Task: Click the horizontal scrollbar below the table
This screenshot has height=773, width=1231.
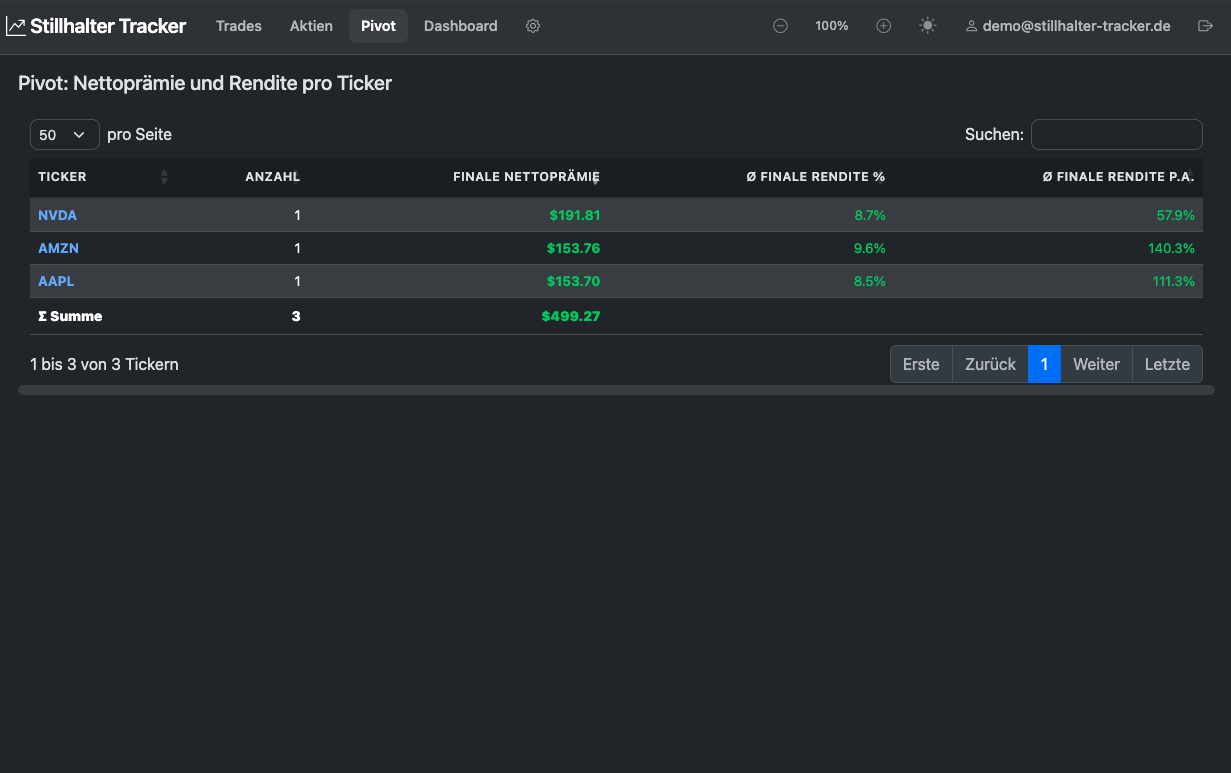Action: [616, 390]
